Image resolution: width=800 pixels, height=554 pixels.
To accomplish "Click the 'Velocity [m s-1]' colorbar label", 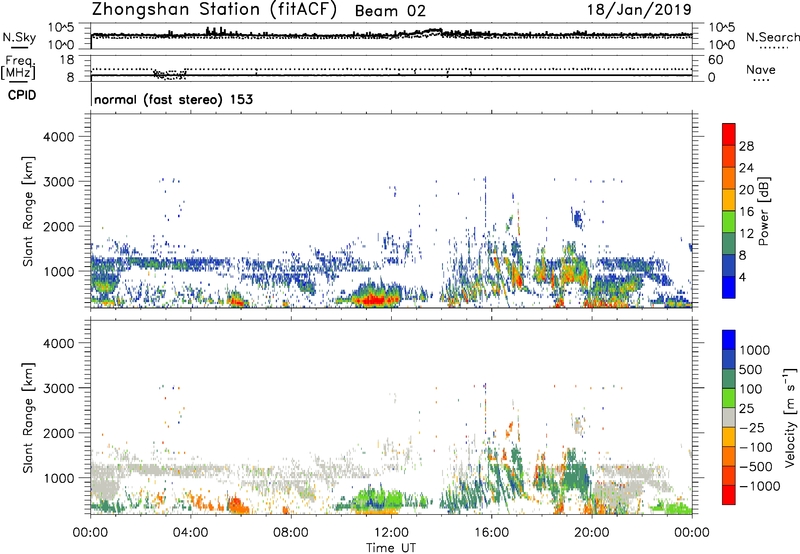I will tap(790, 417).
